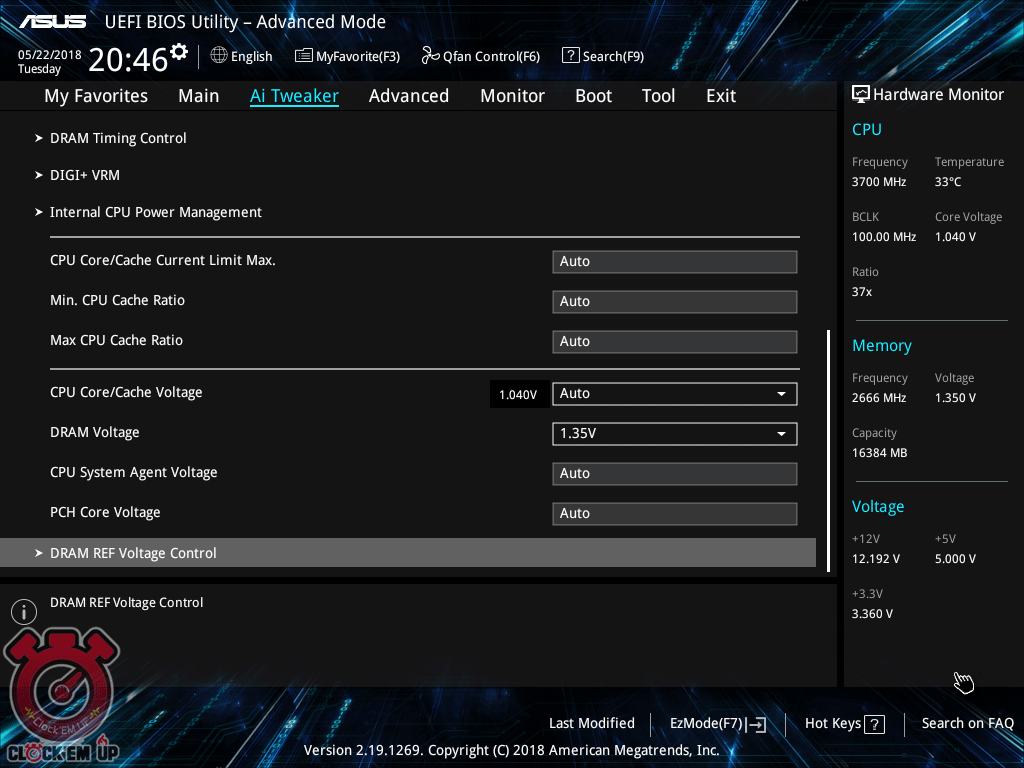Screen dimensions: 1024x768
Task: Open the DRAM Voltage dropdown arrow
Action: tap(781, 434)
